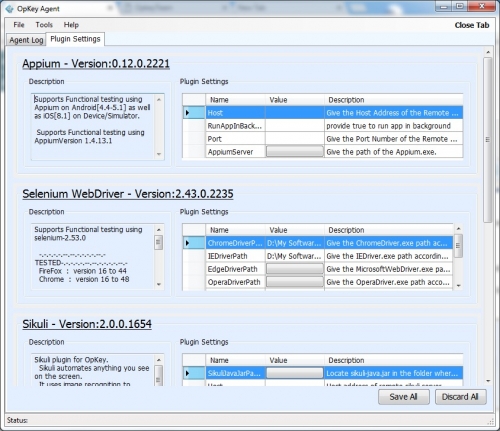Image resolution: width=500 pixels, height=431 pixels.
Task: Open the Selenium WebDriver version heading
Action: click(x=128, y=194)
